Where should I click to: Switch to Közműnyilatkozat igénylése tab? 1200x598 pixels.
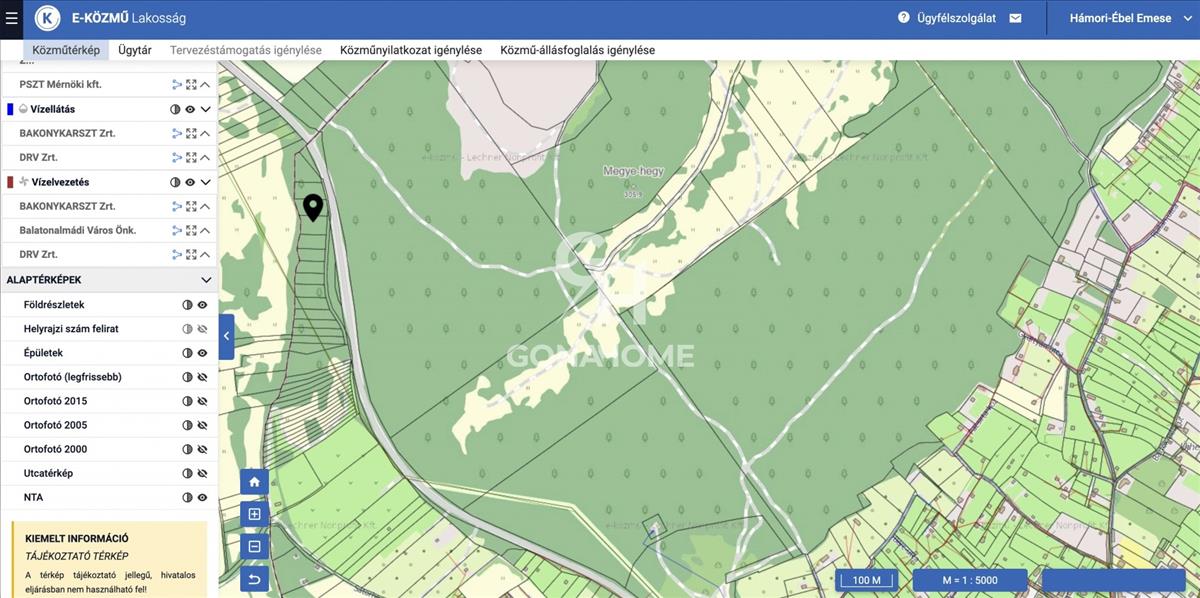(411, 50)
